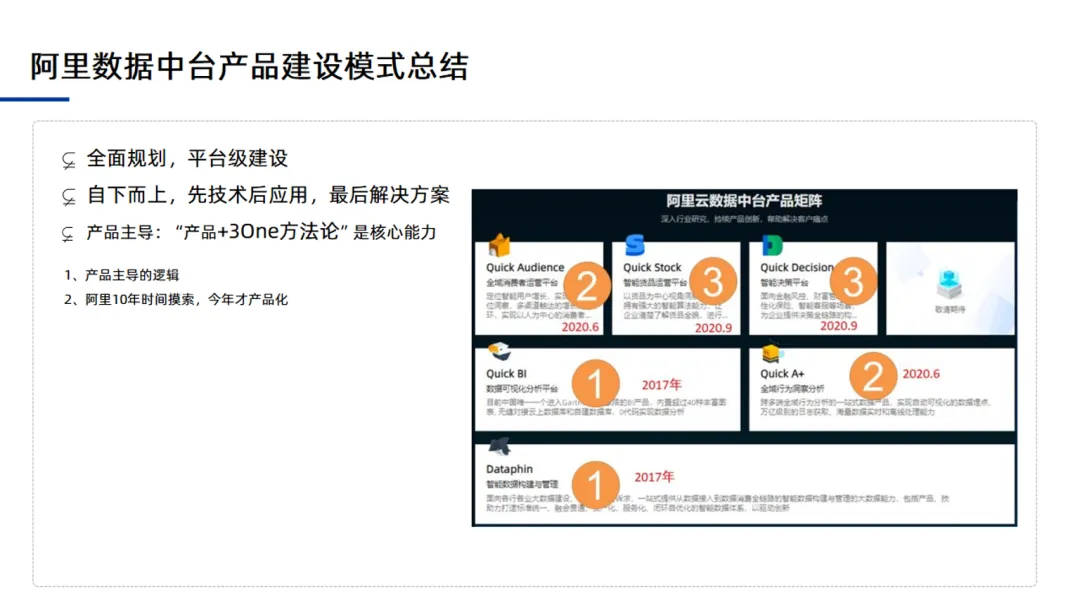This screenshot has width=1080, height=608.
Task: Click the 2017年 label in Quick BI card
Action: click(x=661, y=385)
